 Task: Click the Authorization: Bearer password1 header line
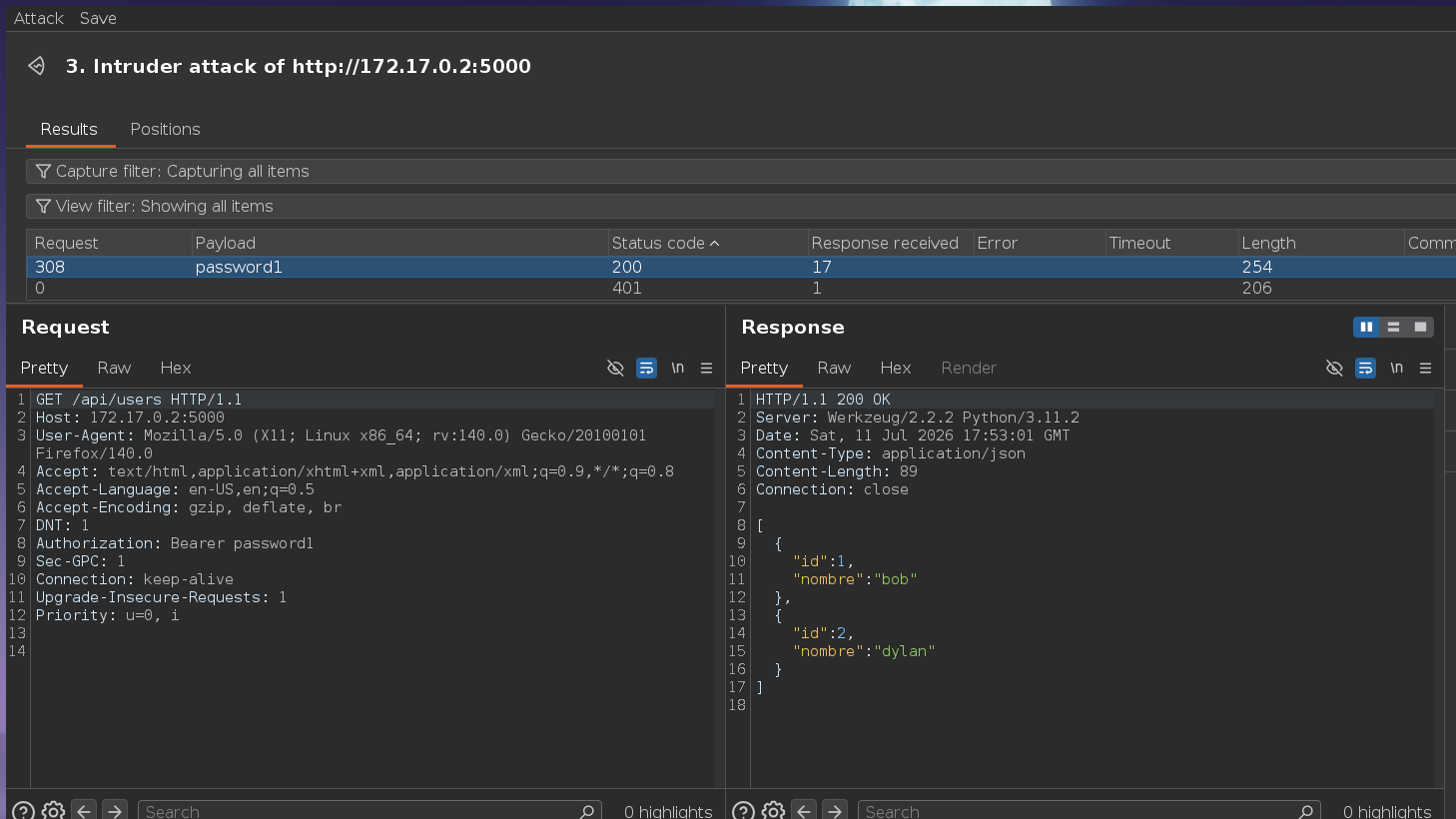[x=175, y=543]
